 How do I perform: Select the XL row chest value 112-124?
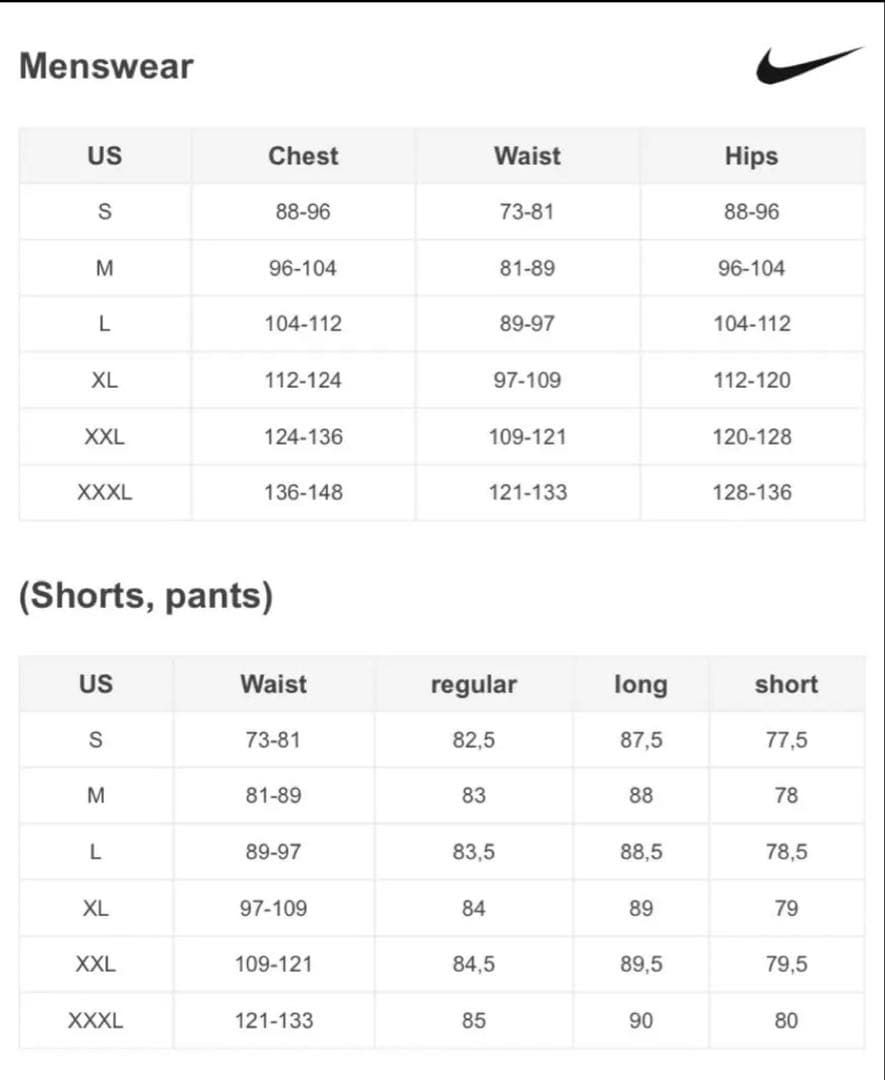click(x=303, y=380)
